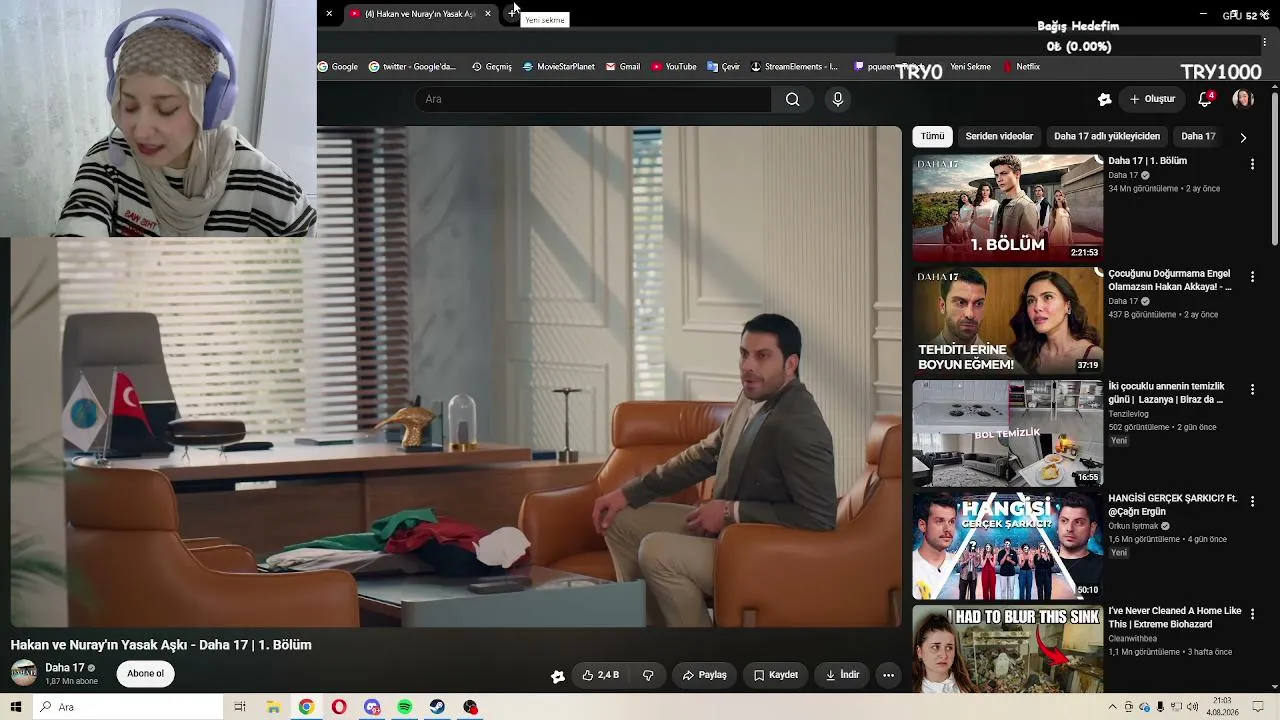Open Daha 17 channel avatar
Image resolution: width=1280 pixels, height=720 pixels.
(24, 674)
